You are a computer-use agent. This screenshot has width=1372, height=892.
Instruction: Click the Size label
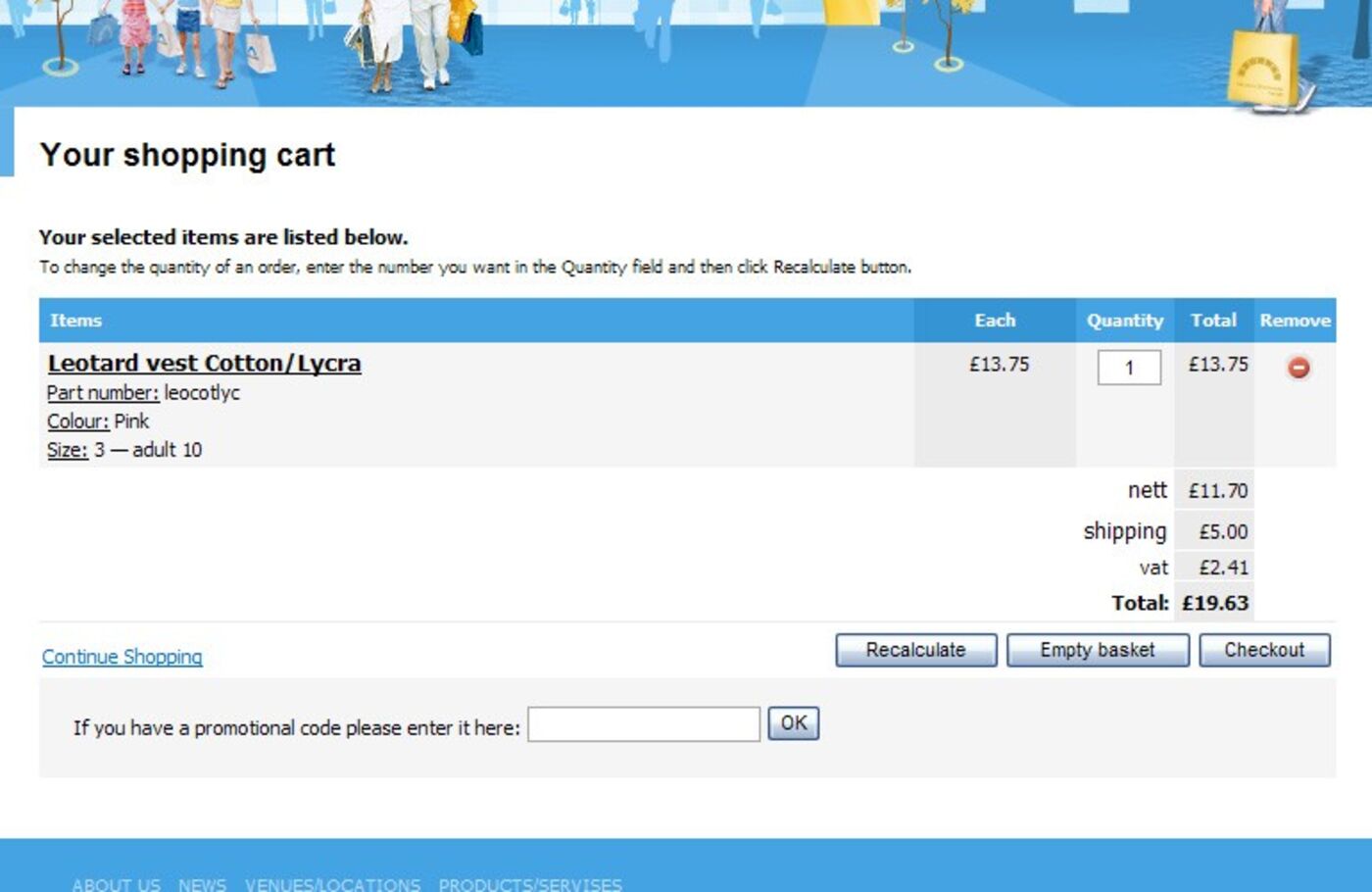pos(67,450)
